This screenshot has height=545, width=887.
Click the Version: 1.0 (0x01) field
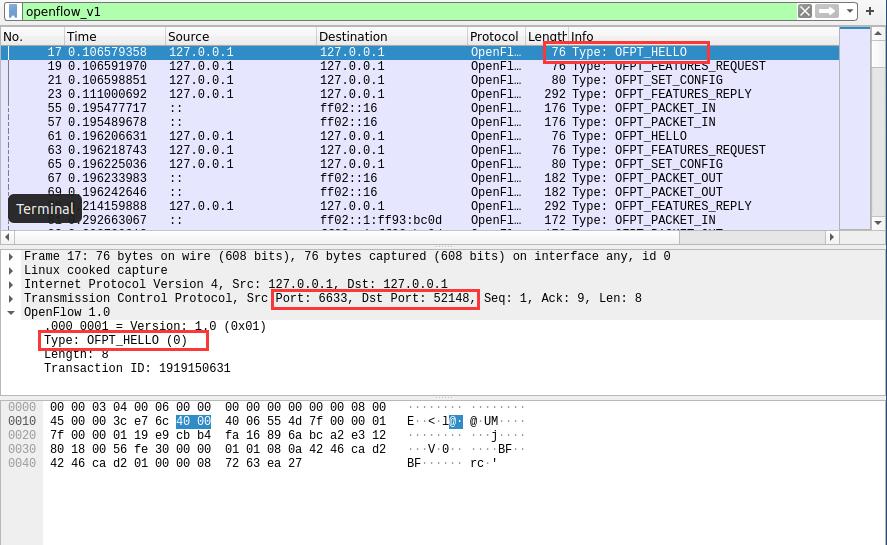[155, 326]
